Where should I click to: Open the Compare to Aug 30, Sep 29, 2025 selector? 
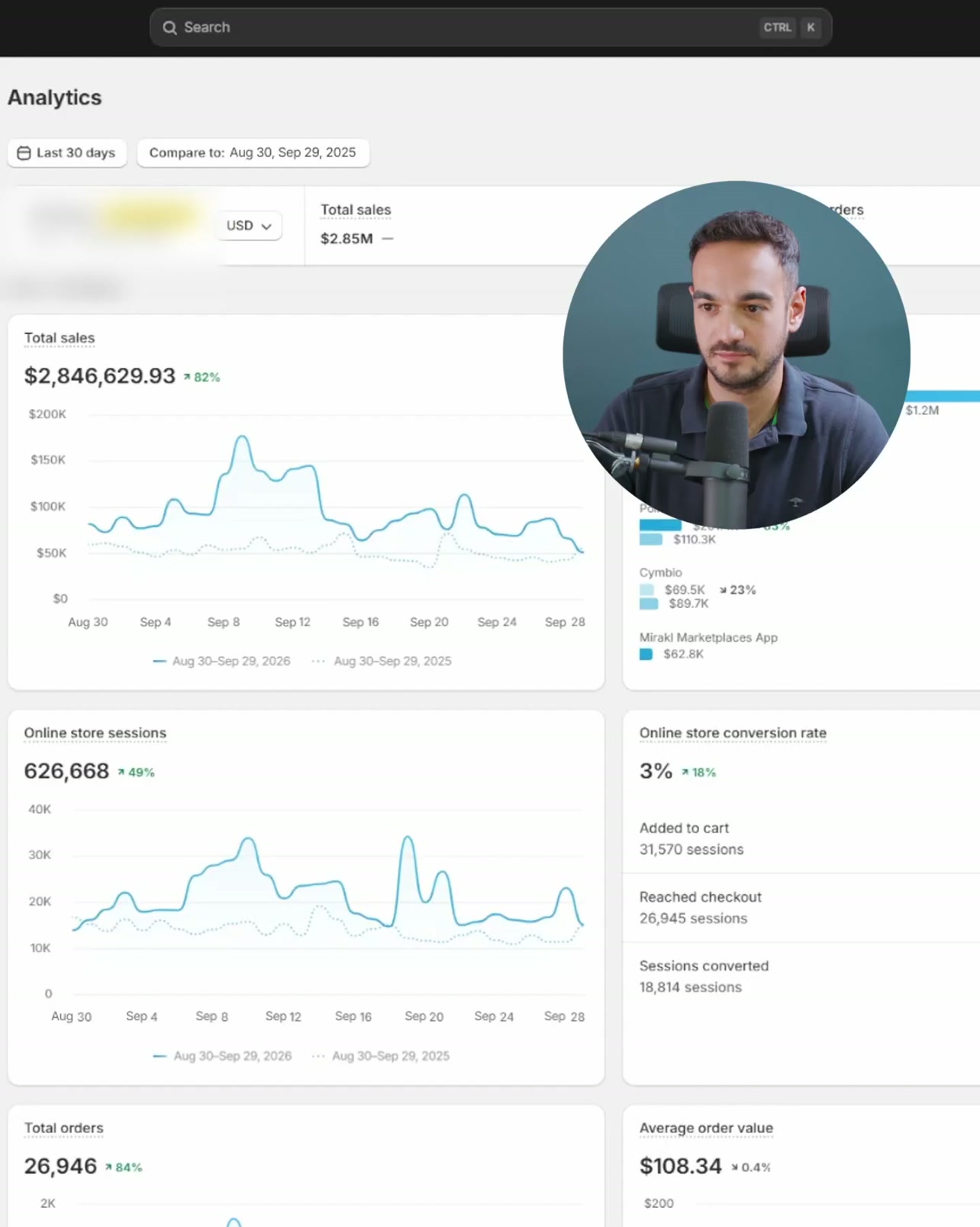[x=253, y=153]
